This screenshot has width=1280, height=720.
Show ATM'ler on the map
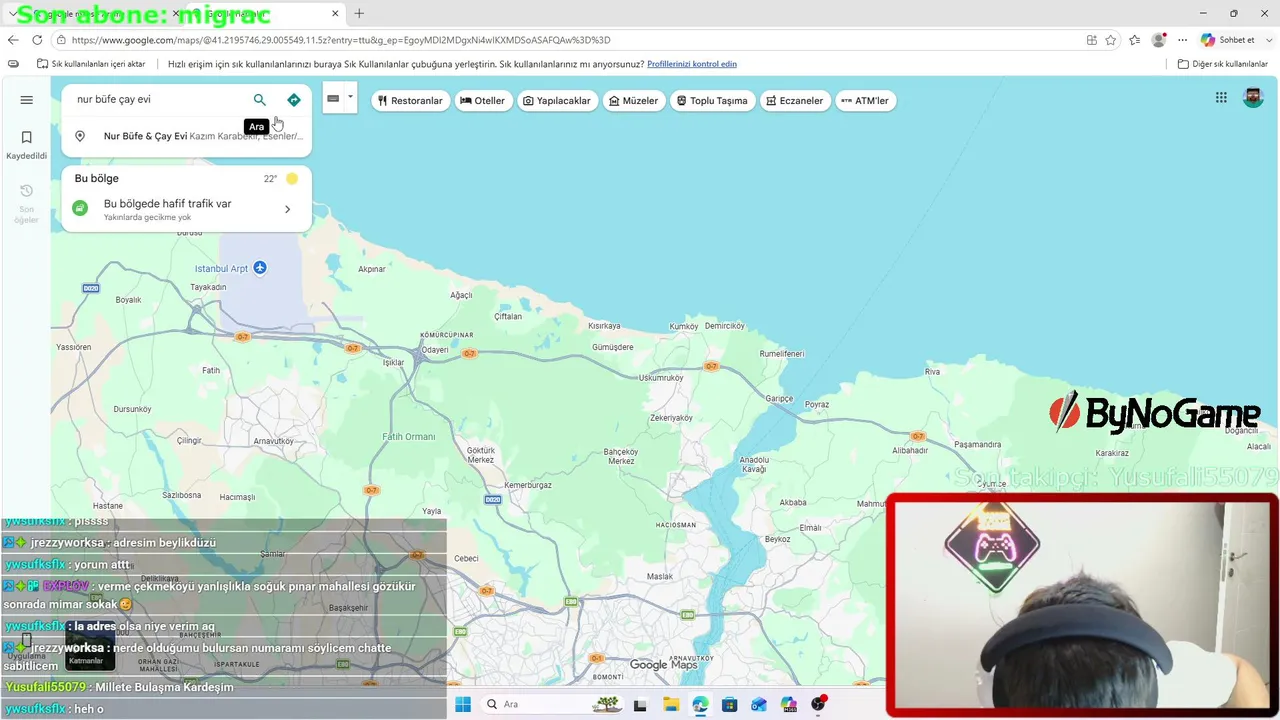tap(865, 101)
